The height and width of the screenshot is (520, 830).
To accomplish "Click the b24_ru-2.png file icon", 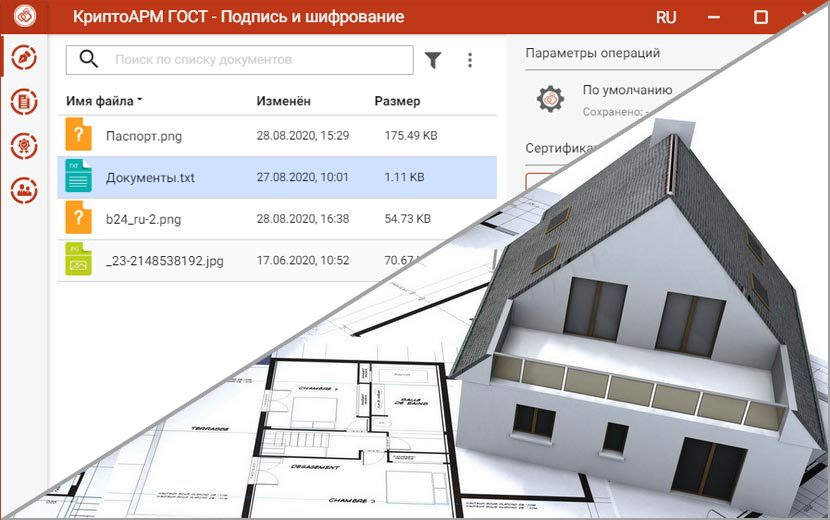I will click(78, 218).
